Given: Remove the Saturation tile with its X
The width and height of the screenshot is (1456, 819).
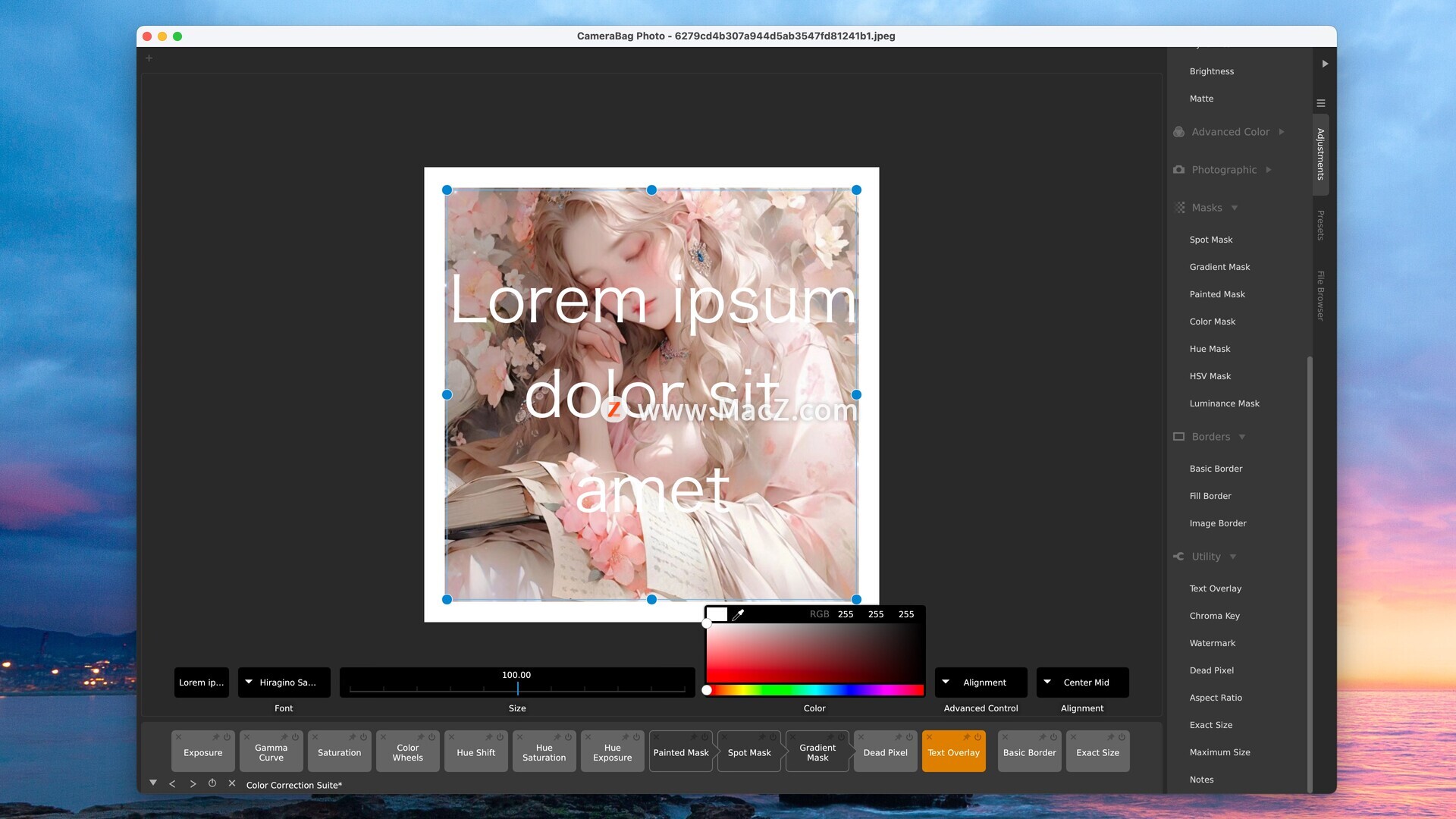Looking at the screenshot, I should 315,737.
